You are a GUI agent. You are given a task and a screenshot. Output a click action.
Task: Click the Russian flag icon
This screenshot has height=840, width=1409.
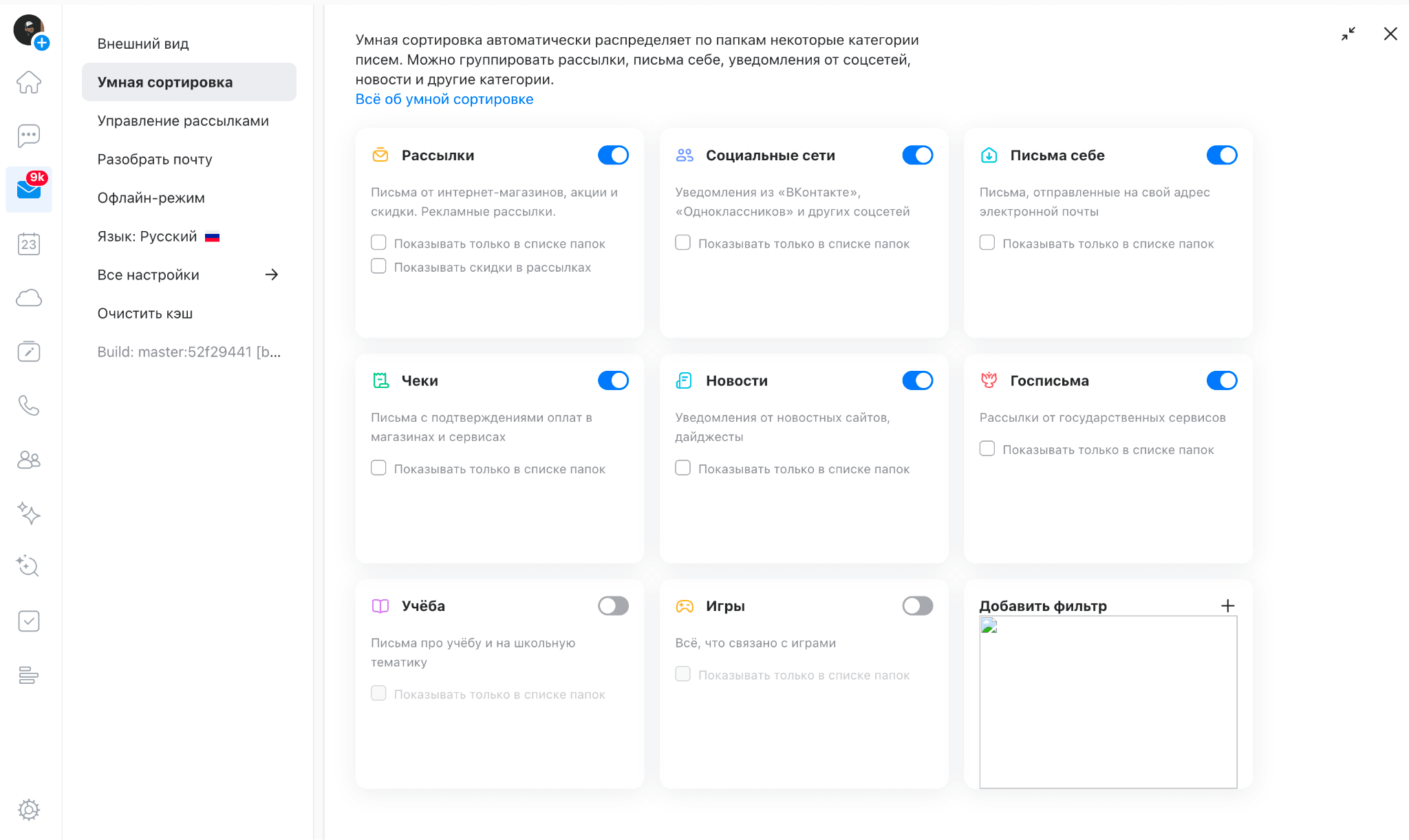213,237
